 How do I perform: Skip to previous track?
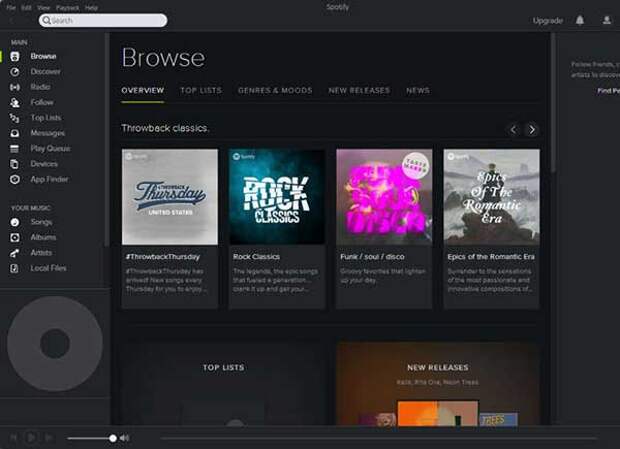point(13,438)
